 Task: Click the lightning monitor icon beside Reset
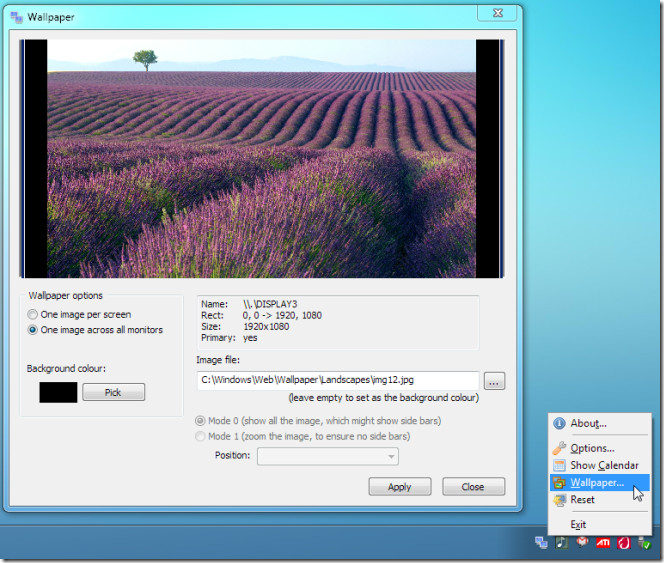(x=559, y=500)
